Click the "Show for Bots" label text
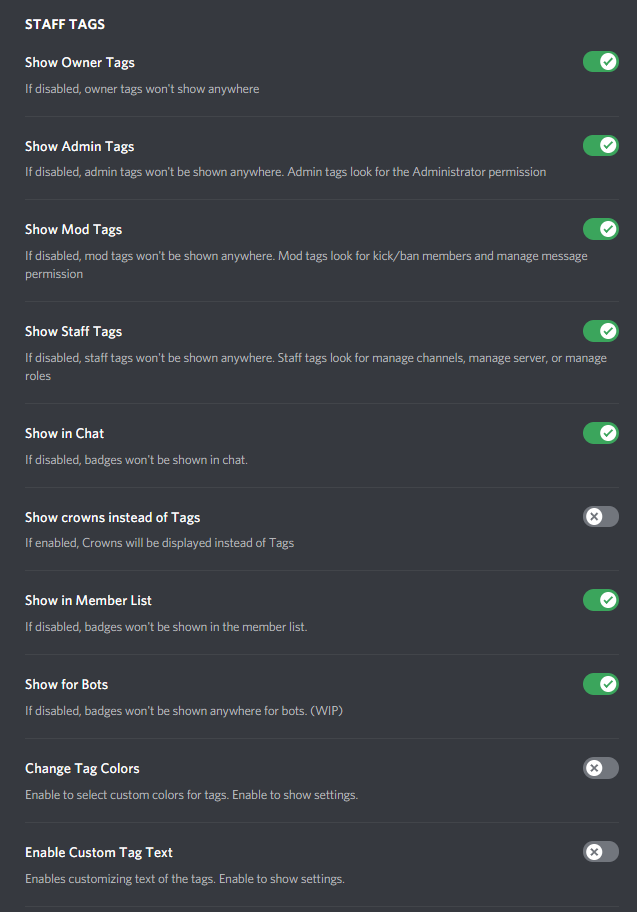This screenshot has height=912, width=637. (x=66, y=684)
